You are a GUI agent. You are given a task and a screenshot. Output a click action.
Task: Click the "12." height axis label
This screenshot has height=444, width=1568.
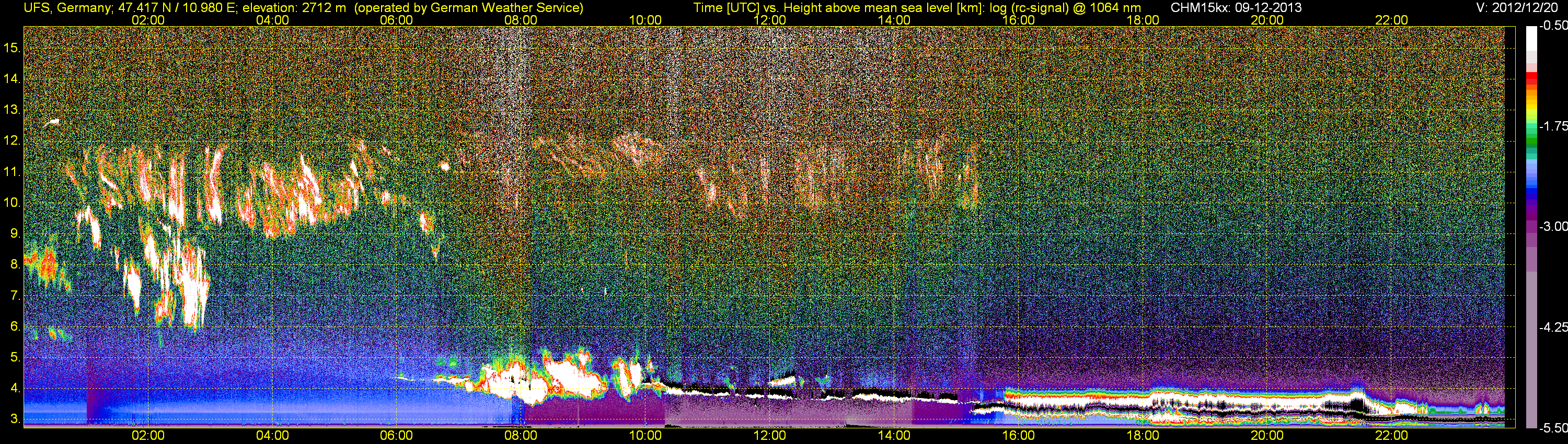pos(12,141)
